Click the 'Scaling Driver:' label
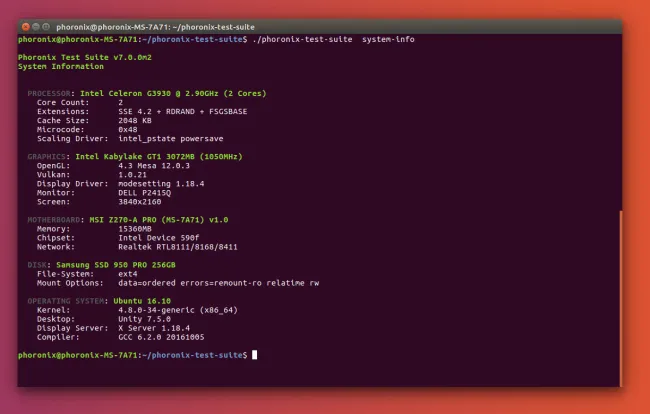650x414 pixels. (73, 138)
